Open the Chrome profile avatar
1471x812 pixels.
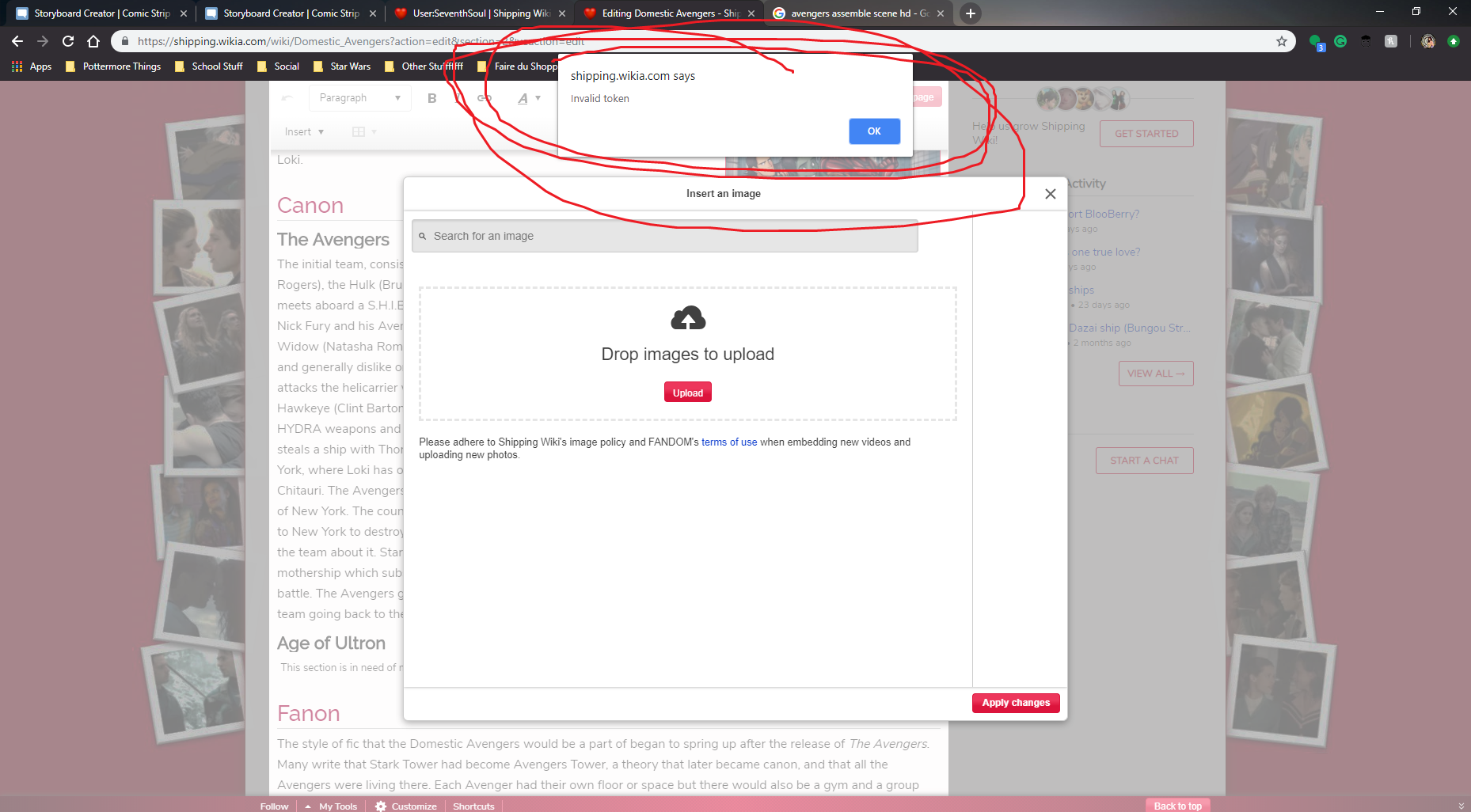pos(1428,41)
